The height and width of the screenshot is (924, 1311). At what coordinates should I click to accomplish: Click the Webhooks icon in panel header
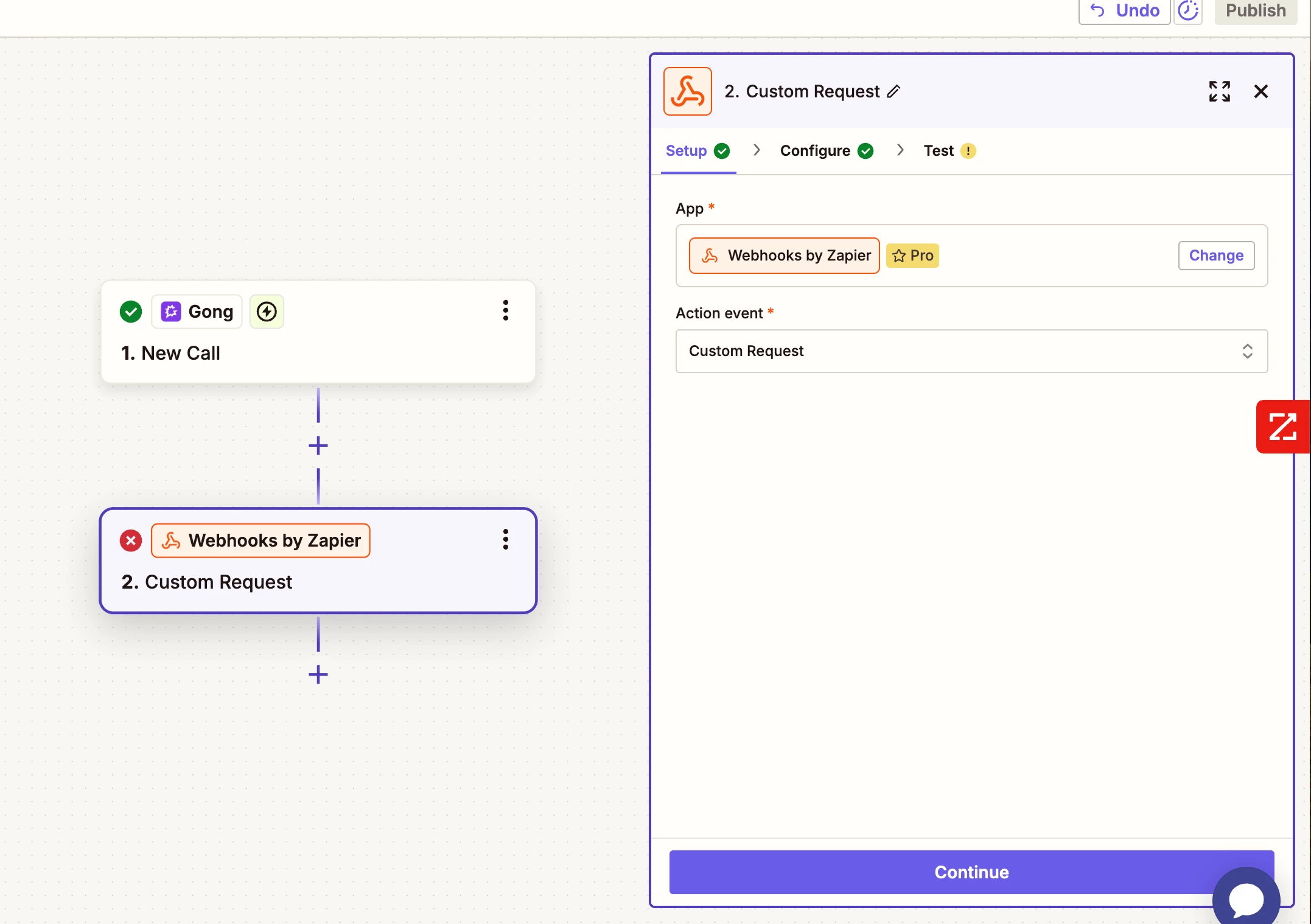pyautogui.click(x=688, y=91)
